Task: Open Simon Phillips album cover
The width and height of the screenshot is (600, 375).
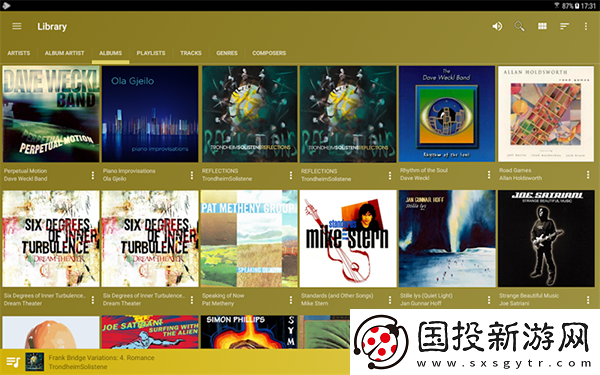Action: (x=249, y=332)
